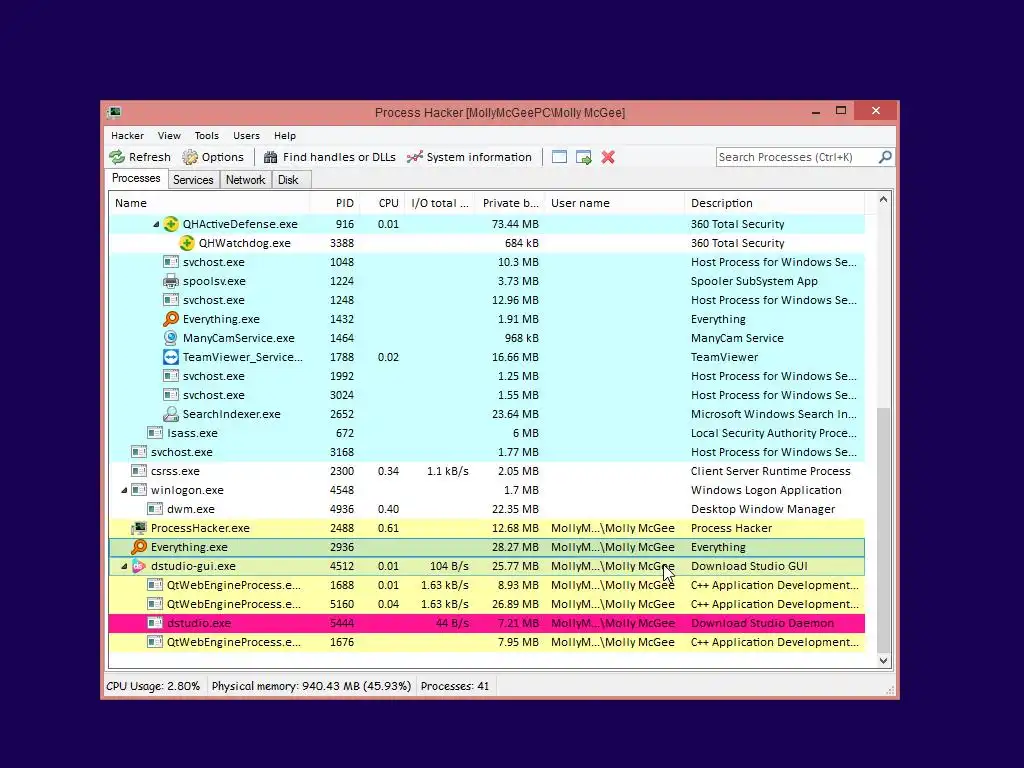Open the Hacker menu

pyautogui.click(x=127, y=136)
